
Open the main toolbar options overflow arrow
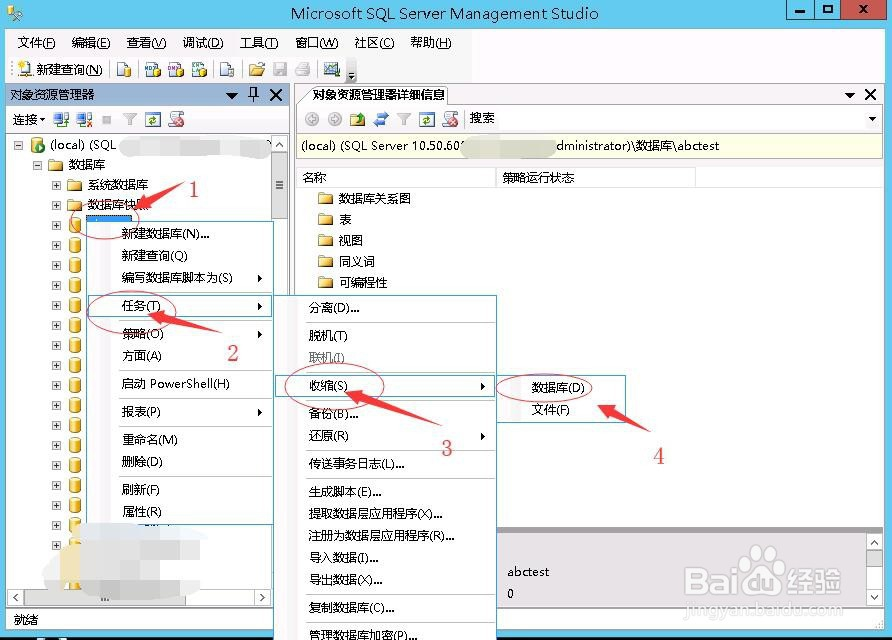[x=352, y=75]
